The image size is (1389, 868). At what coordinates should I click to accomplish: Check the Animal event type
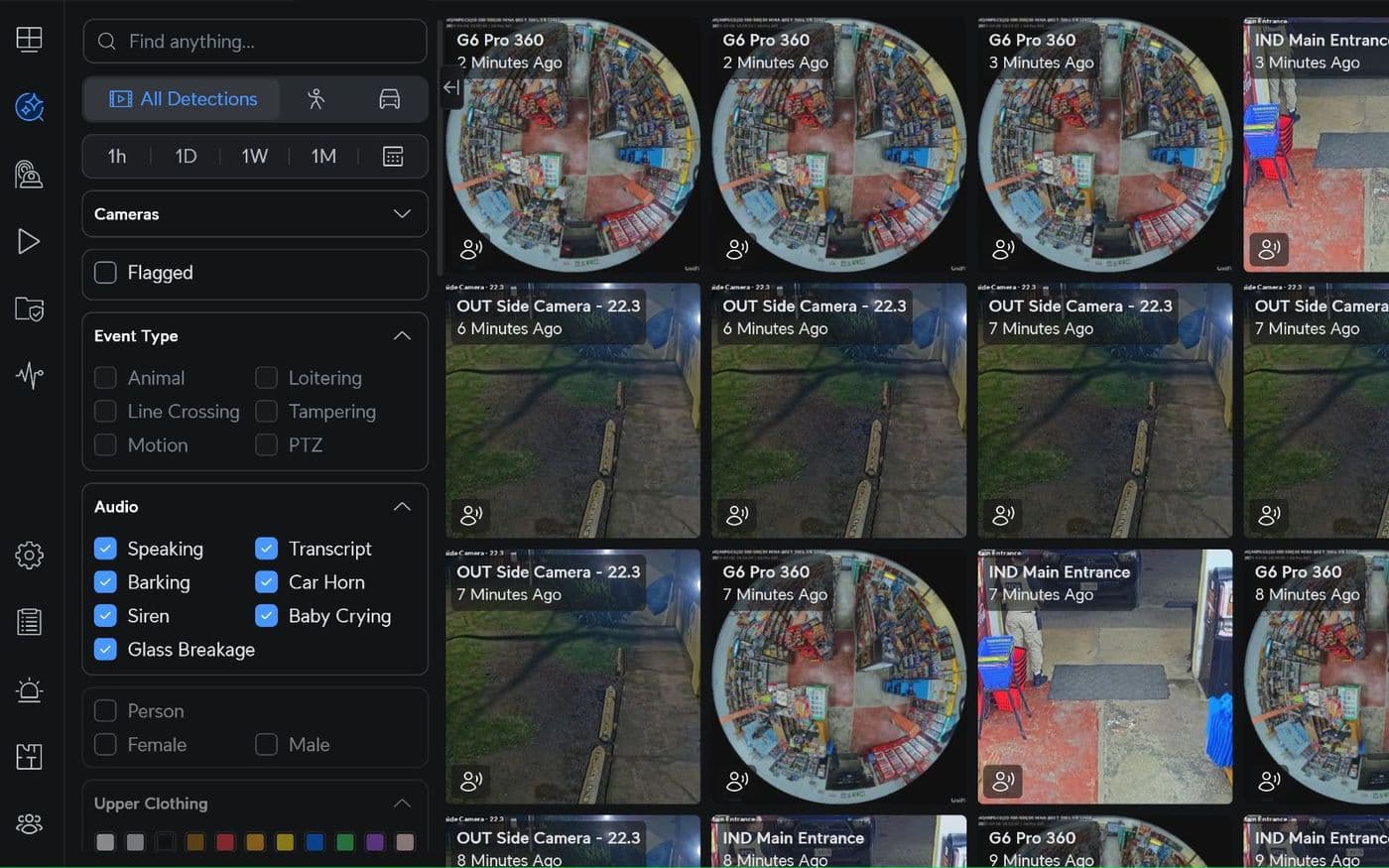pyautogui.click(x=105, y=377)
